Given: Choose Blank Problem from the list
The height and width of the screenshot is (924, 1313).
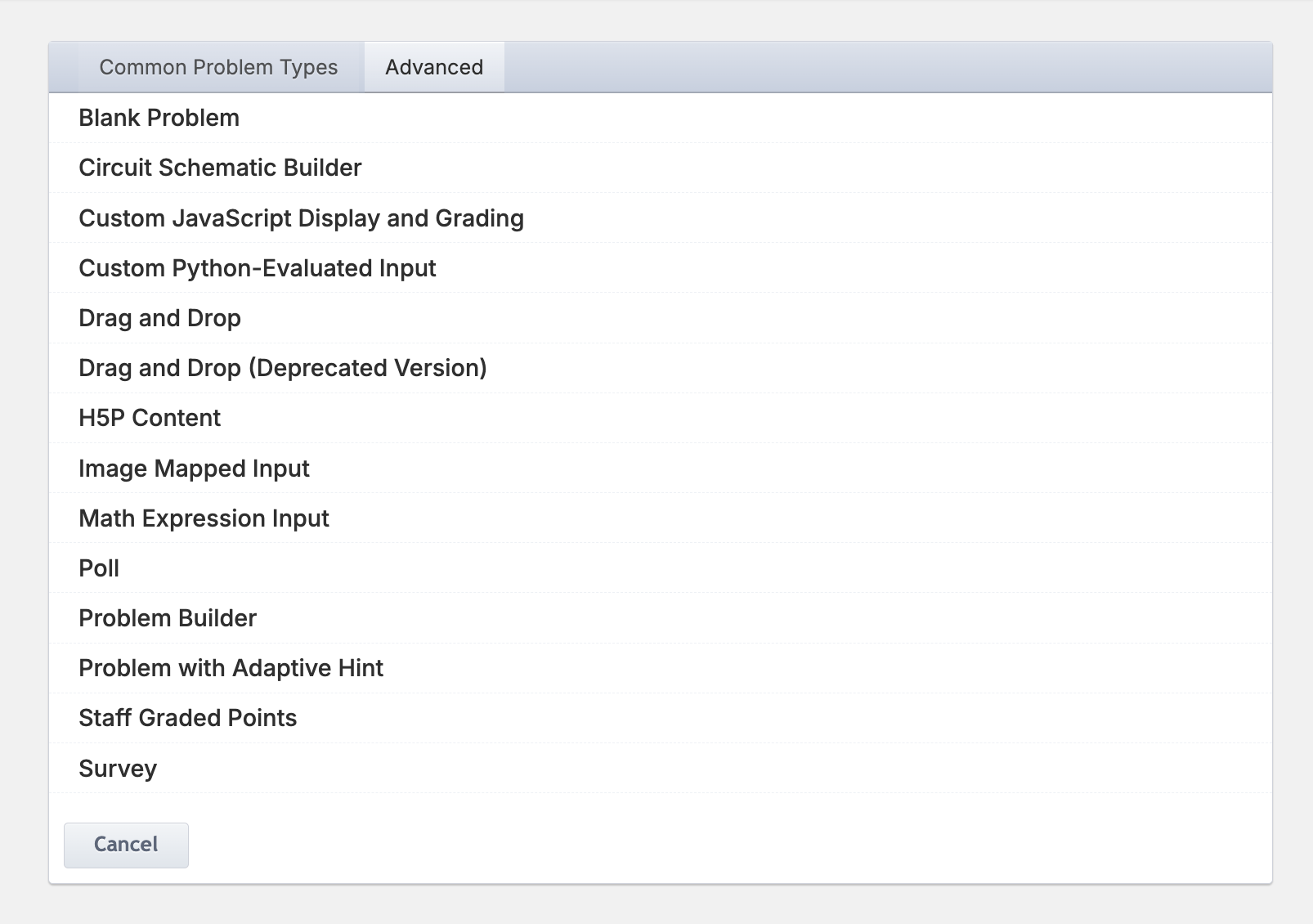Looking at the screenshot, I should [x=159, y=118].
